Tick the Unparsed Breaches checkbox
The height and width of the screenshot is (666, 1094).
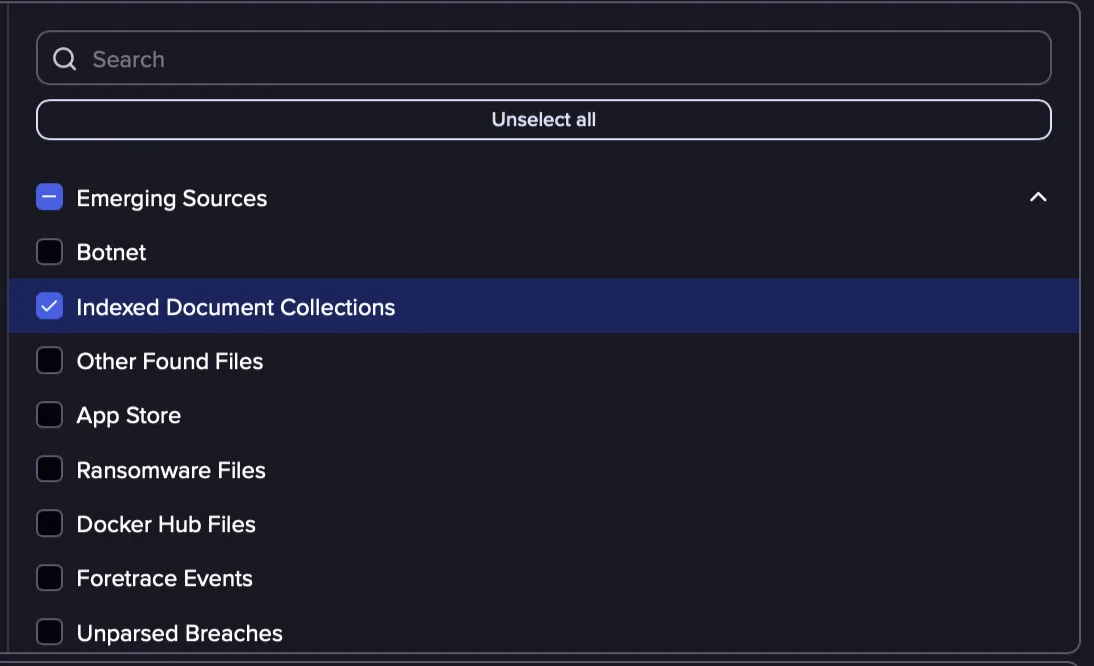pyautogui.click(x=50, y=633)
